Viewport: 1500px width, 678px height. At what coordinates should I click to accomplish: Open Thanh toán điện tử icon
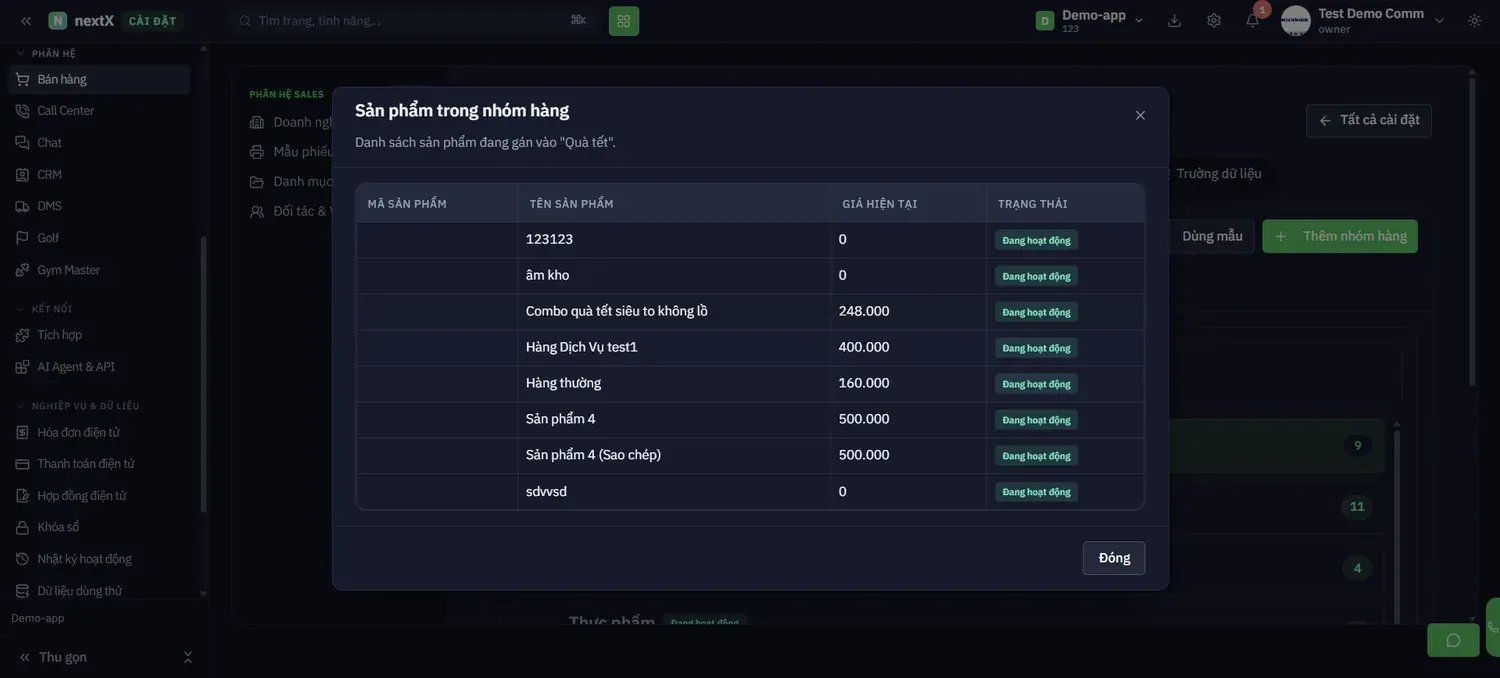[x=22, y=464]
